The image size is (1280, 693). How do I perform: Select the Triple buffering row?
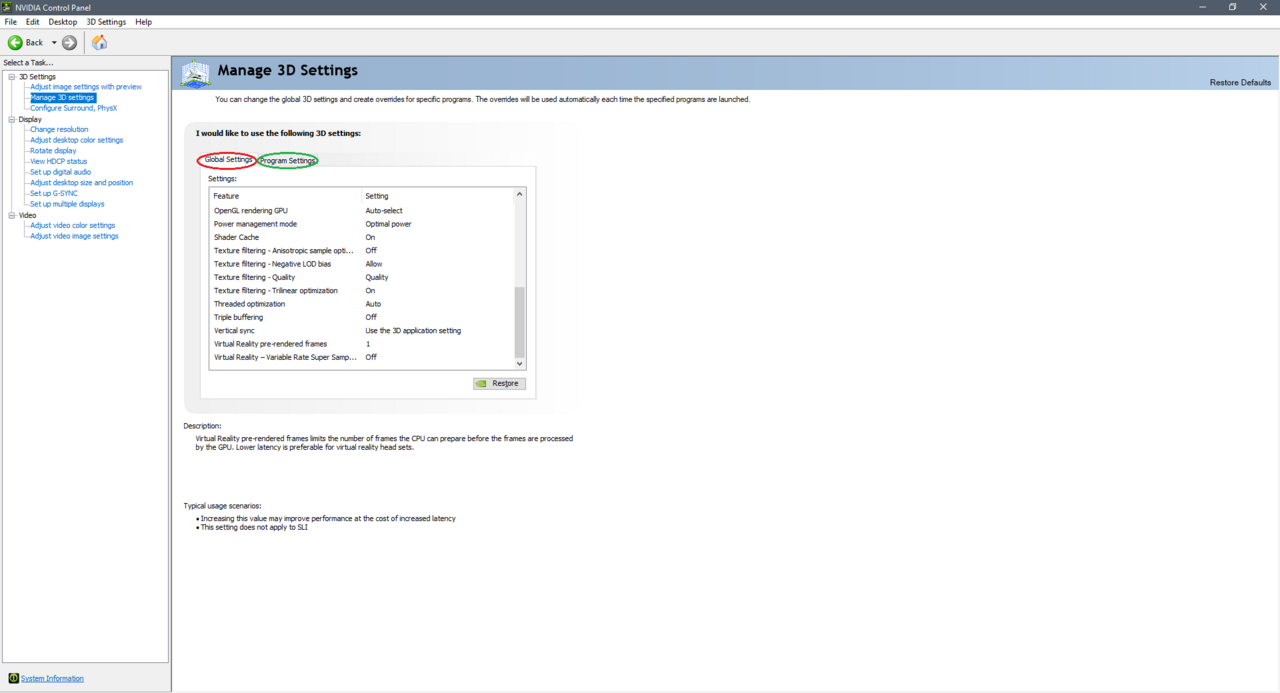pos(361,317)
